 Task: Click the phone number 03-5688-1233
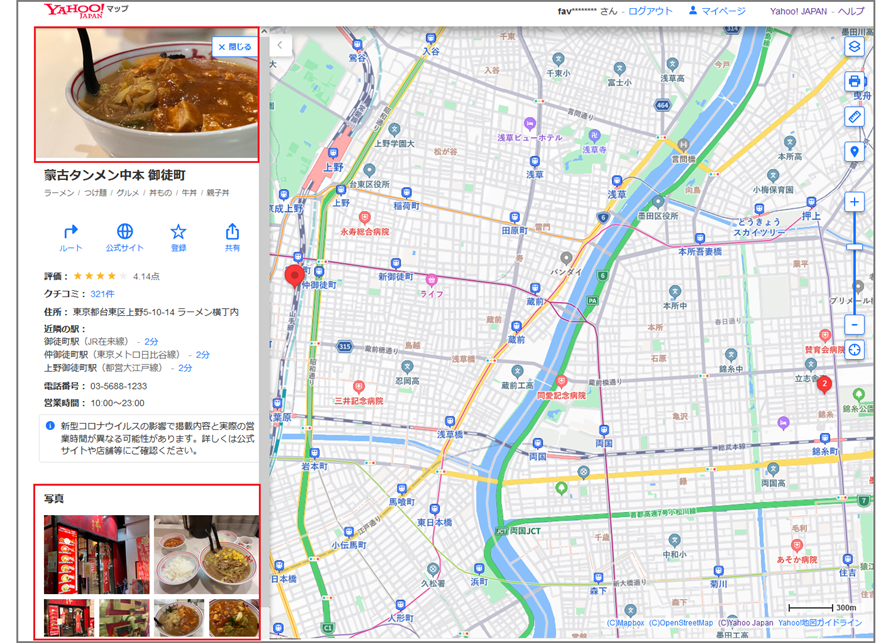coord(119,386)
